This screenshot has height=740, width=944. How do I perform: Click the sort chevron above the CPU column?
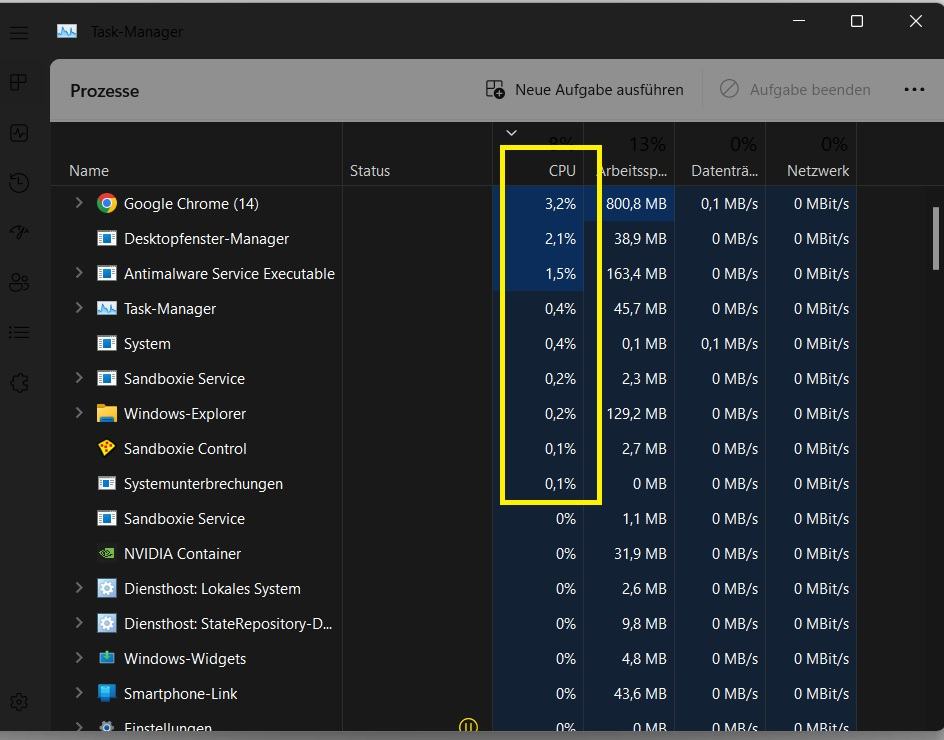pos(511,132)
